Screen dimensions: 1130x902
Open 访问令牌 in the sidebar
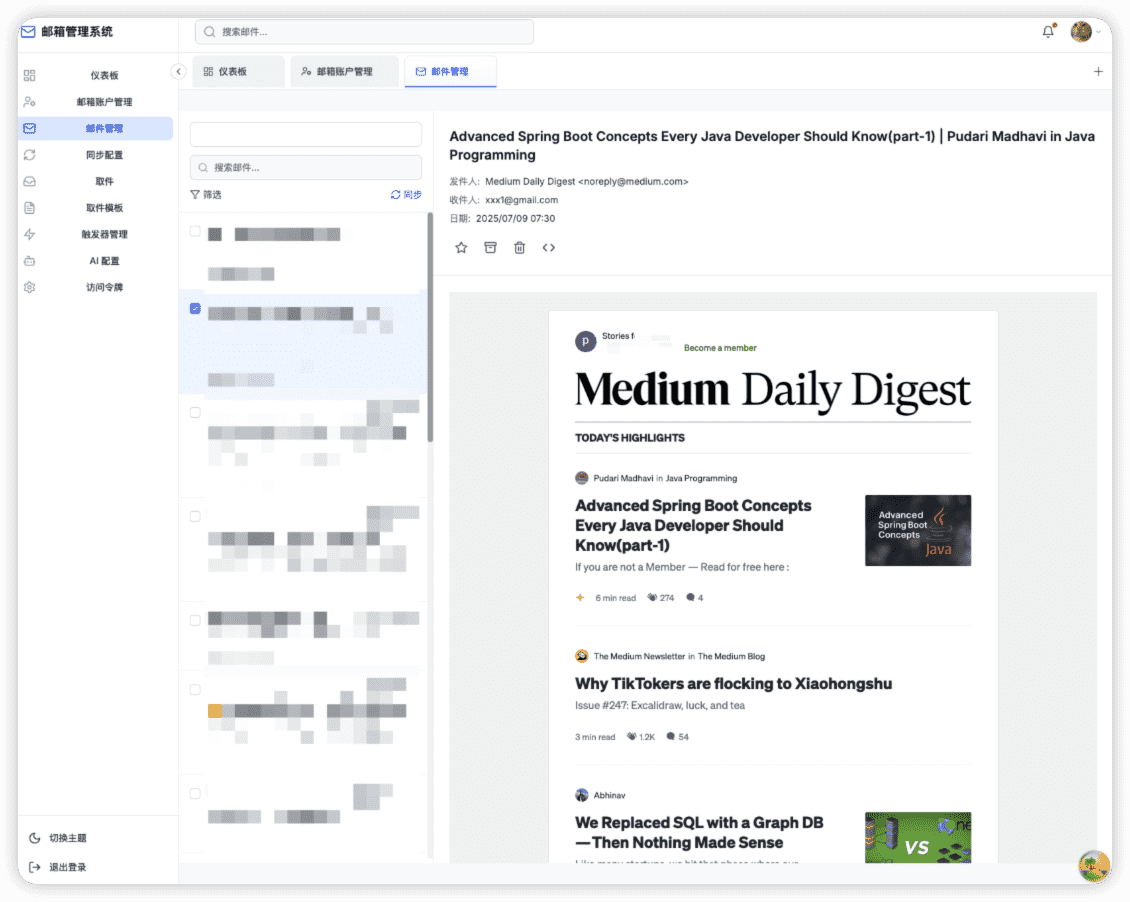point(95,287)
